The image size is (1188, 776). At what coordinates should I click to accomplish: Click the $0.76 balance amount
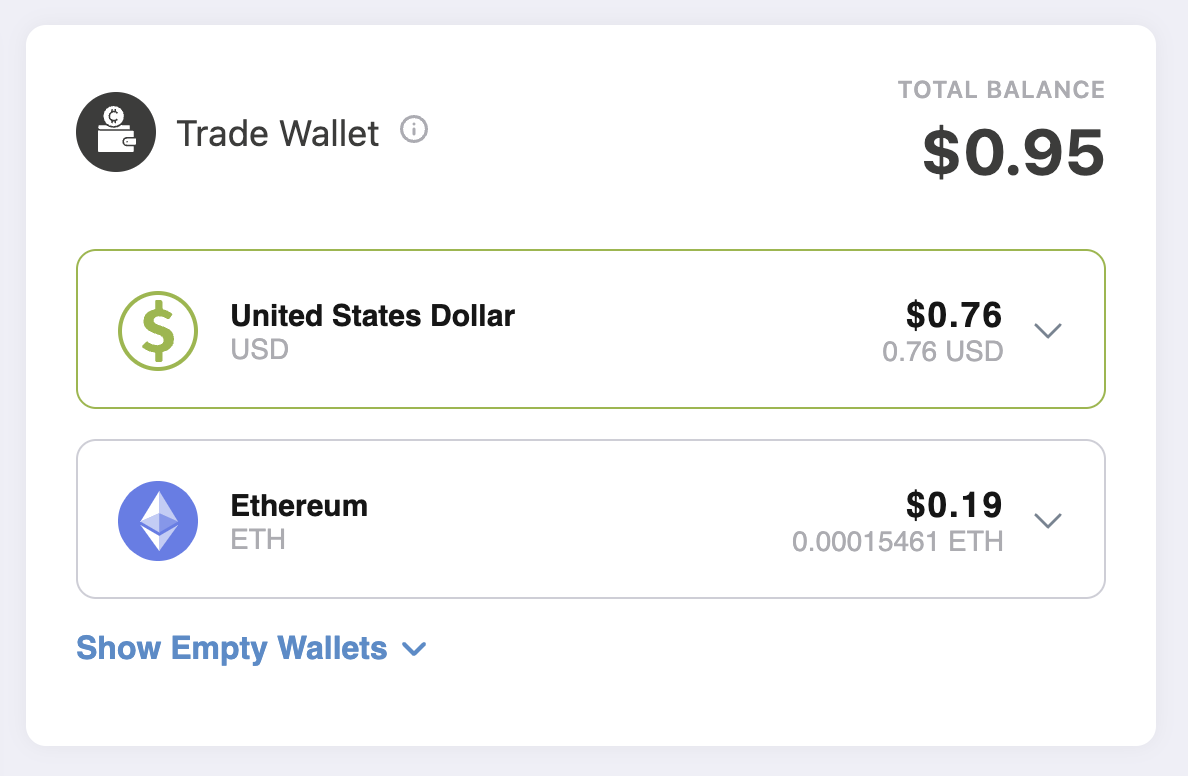[x=954, y=314]
